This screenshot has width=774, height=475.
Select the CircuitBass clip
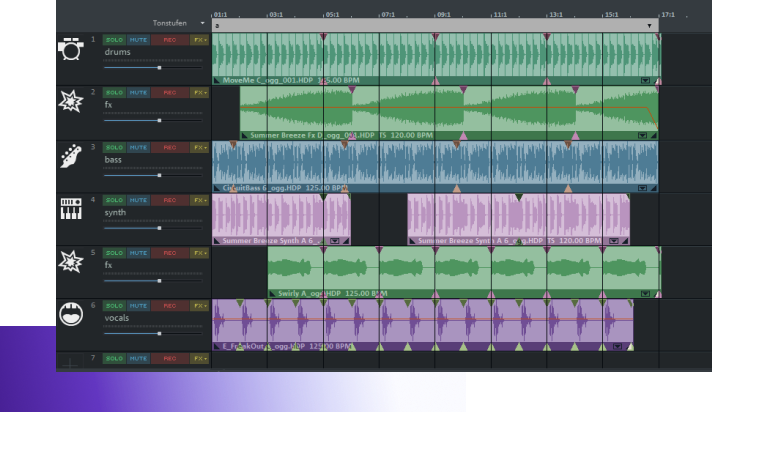coord(435,167)
